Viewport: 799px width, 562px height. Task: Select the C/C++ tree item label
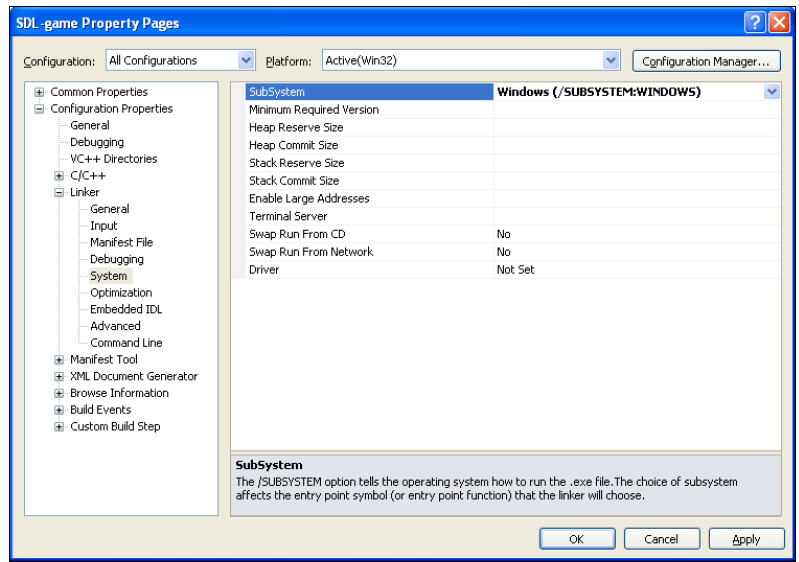click(88, 176)
